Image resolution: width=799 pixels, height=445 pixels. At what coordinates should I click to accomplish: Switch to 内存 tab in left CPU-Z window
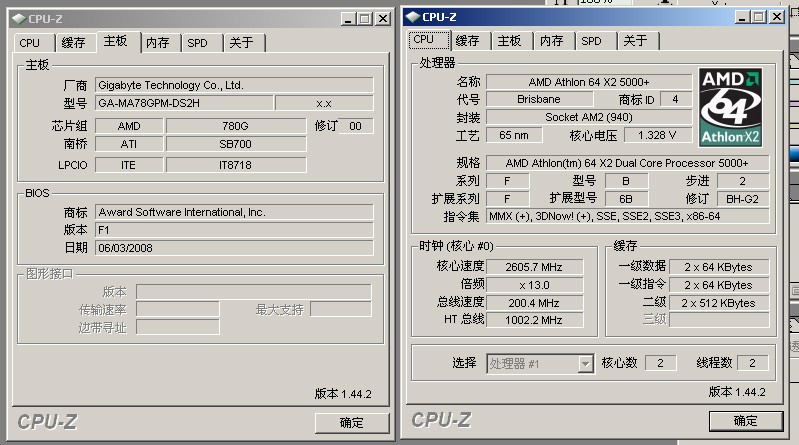click(158, 43)
